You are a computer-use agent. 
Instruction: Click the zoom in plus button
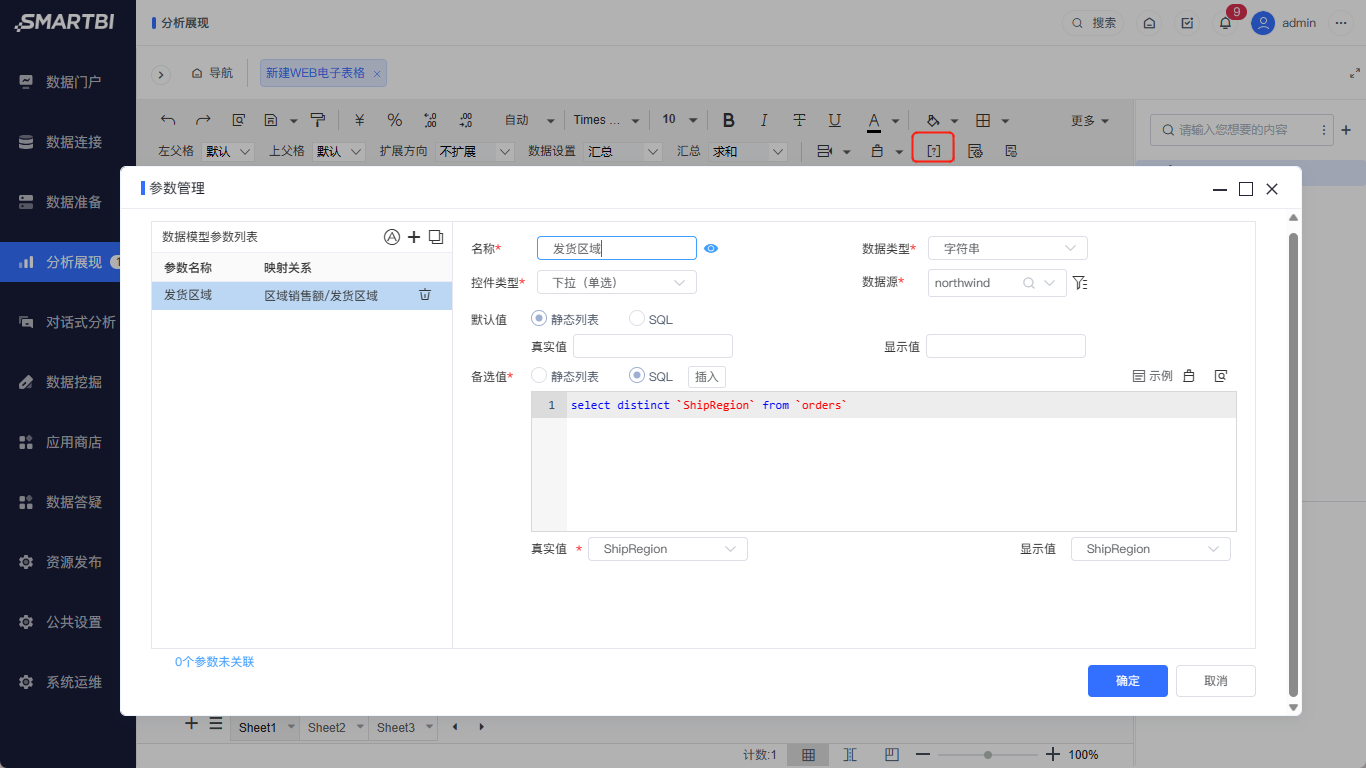pos(1052,755)
